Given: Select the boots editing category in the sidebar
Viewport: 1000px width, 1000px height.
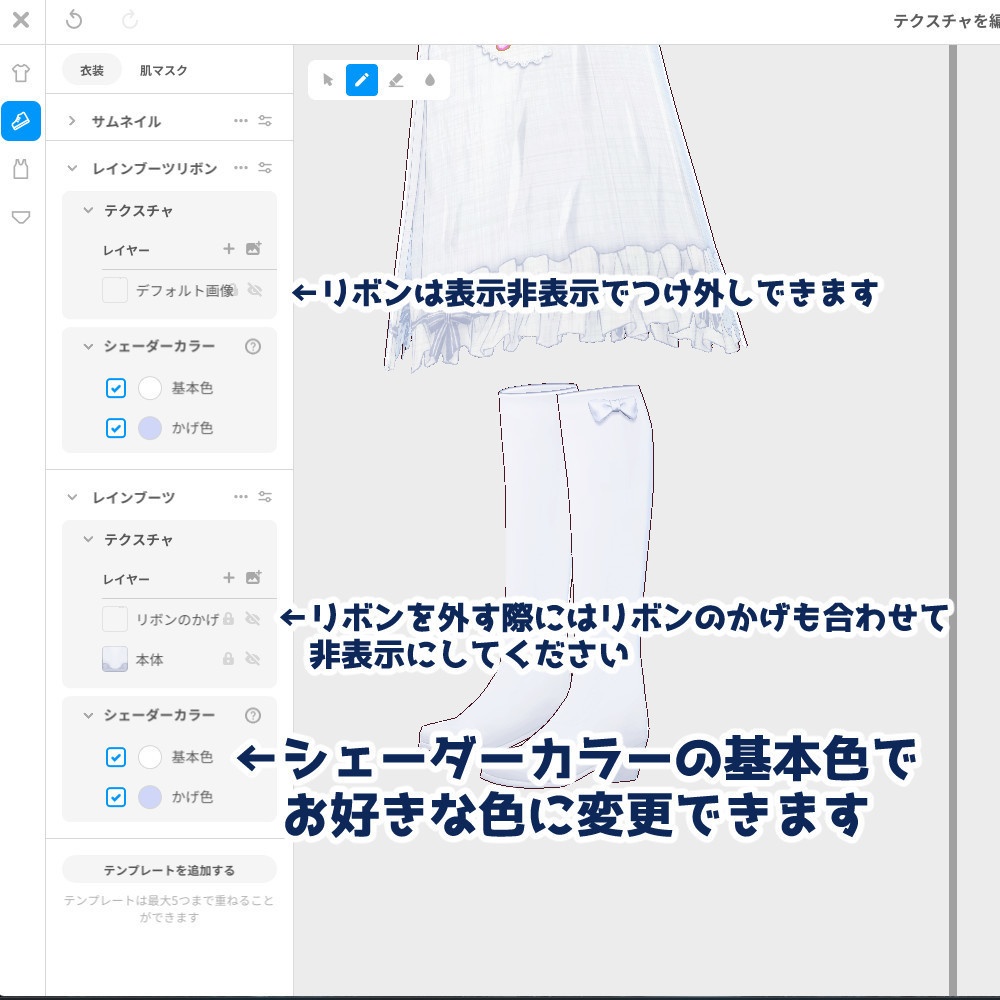Looking at the screenshot, I should tap(20, 122).
